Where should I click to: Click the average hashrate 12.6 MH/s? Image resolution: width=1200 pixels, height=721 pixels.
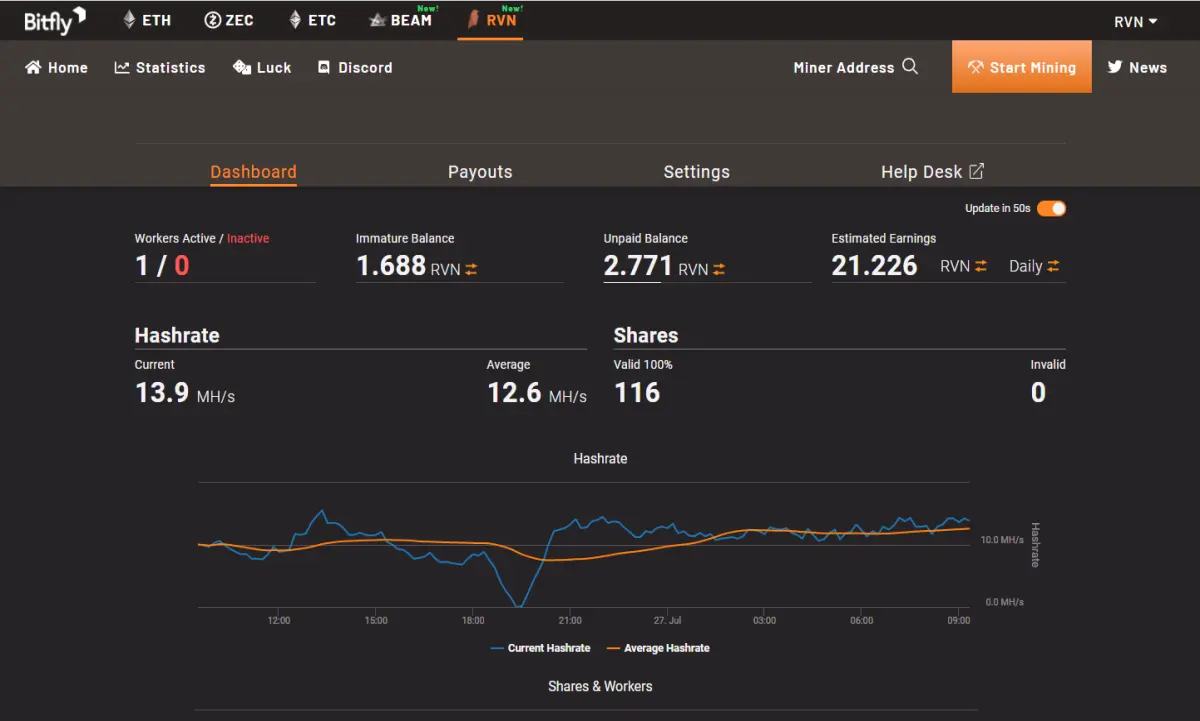[x=537, y=392]
